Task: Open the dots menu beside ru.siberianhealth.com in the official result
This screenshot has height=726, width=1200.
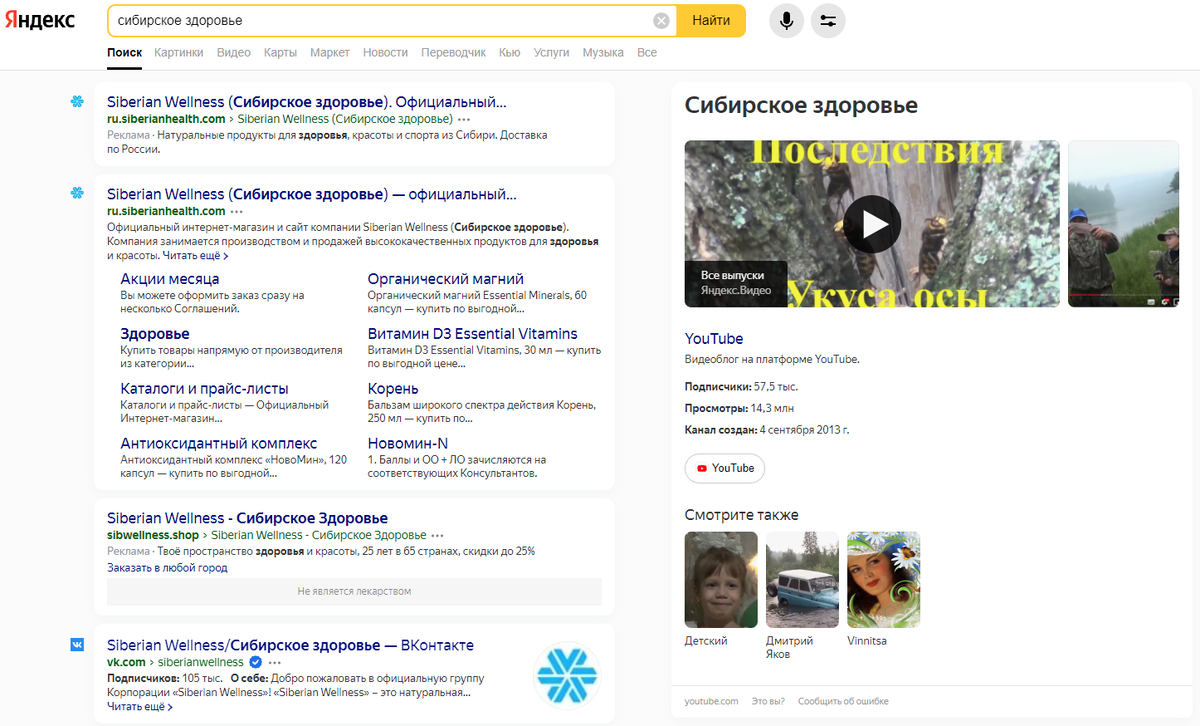Action: pos(236,211)
